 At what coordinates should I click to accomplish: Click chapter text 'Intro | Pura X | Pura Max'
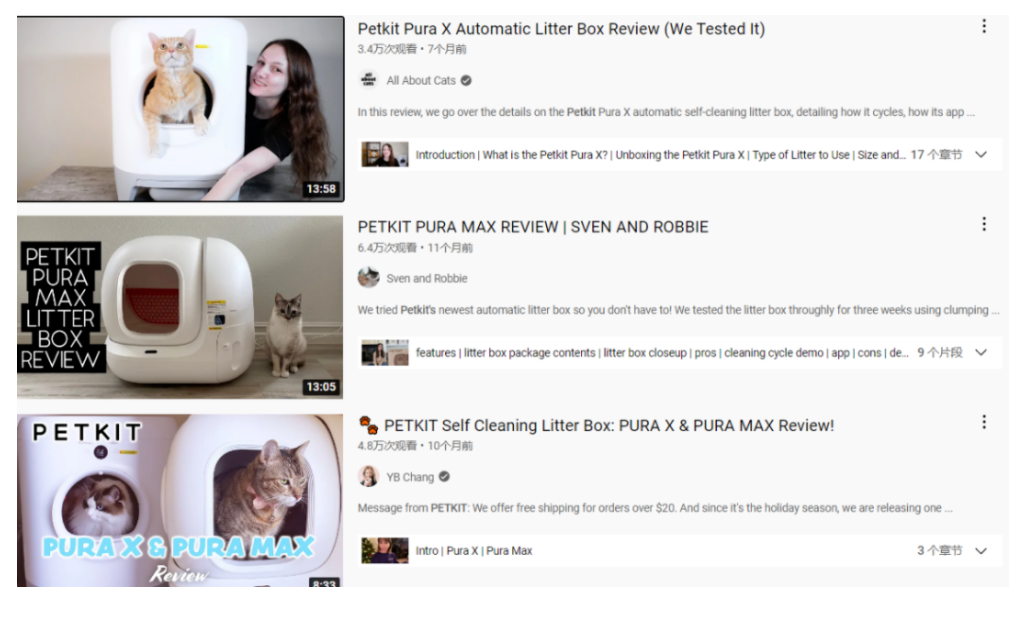473,551
